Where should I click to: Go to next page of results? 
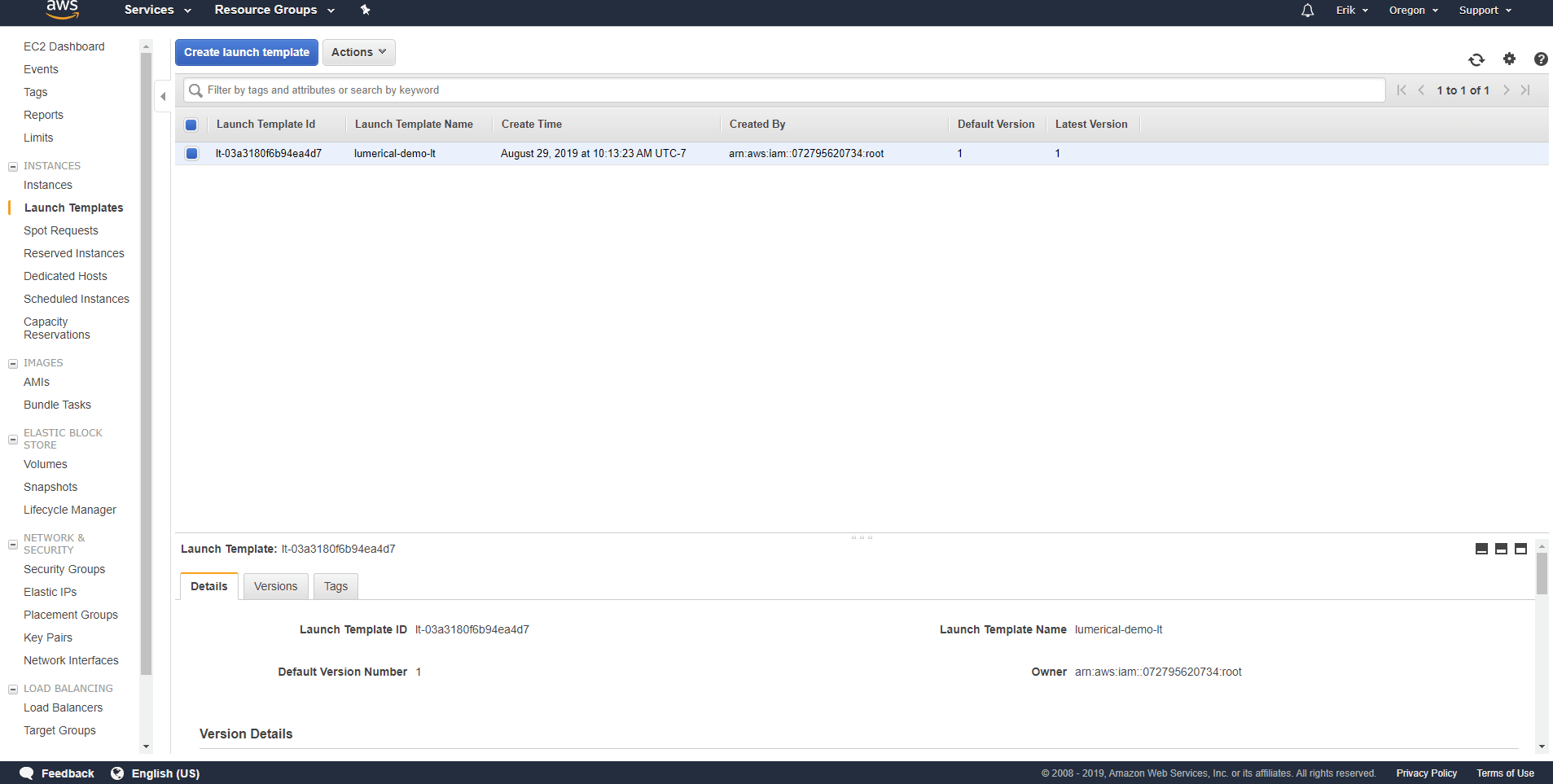pyautogui.click(x=1506, y=90)
